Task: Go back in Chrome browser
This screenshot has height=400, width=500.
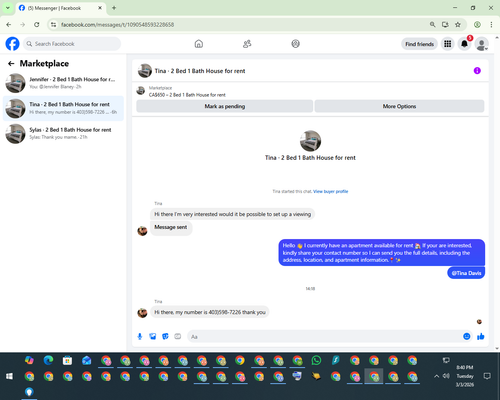Action: (x=9, y=24)
